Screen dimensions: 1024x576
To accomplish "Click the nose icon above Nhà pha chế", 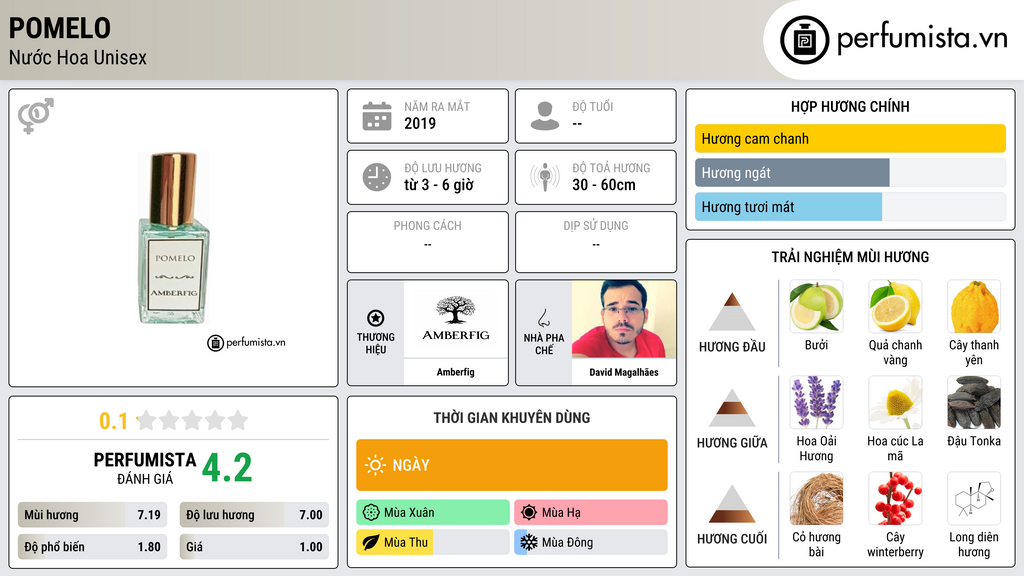I will pyautogui.click(x=543, y=318).
